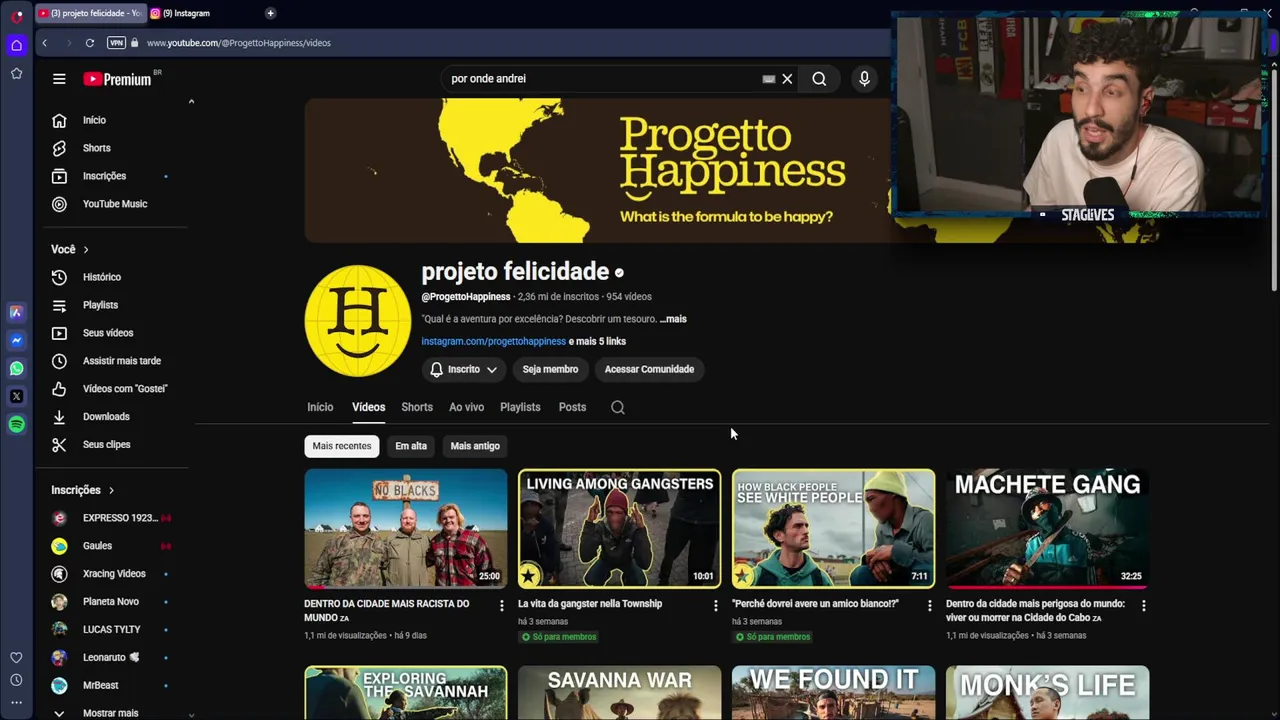Reload the page with refresh icon
This screenshot has height=720, width=1280.
point(90,43)
